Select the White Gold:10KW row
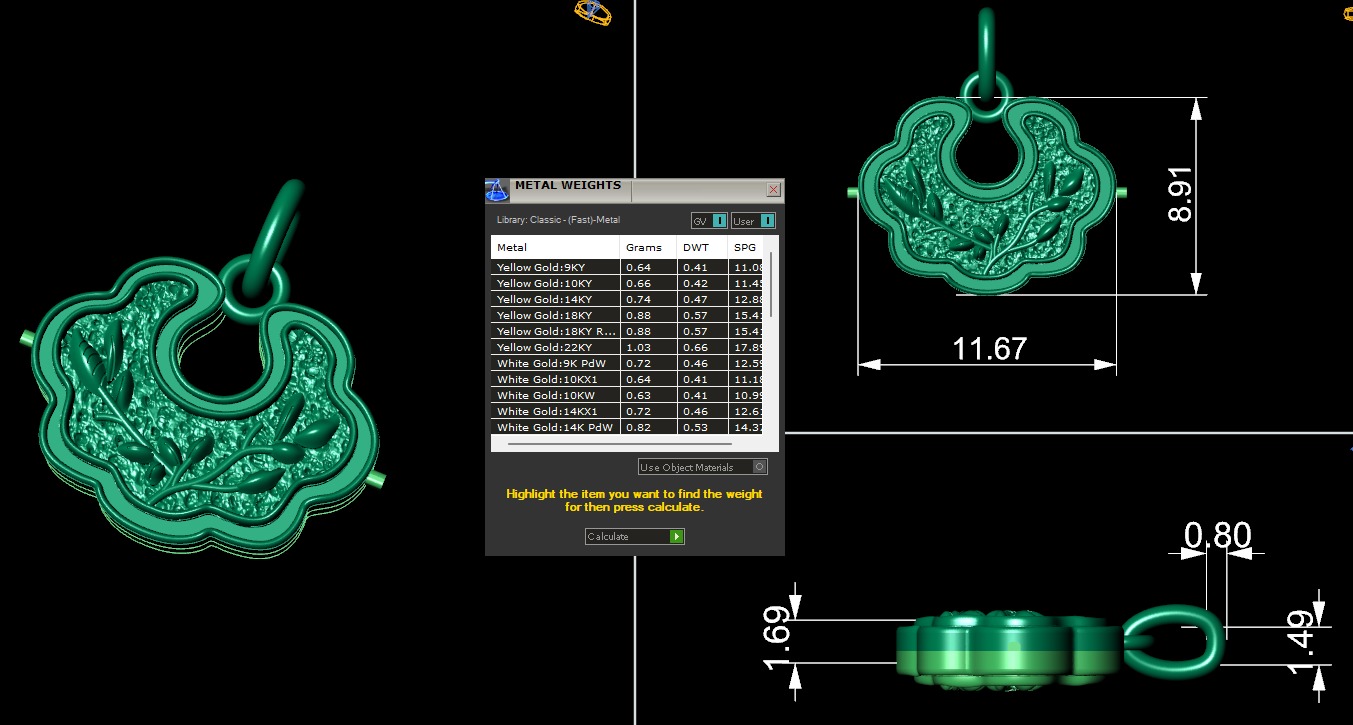The height and width of the screenshot is (725, 1353). tap(627, 395)
